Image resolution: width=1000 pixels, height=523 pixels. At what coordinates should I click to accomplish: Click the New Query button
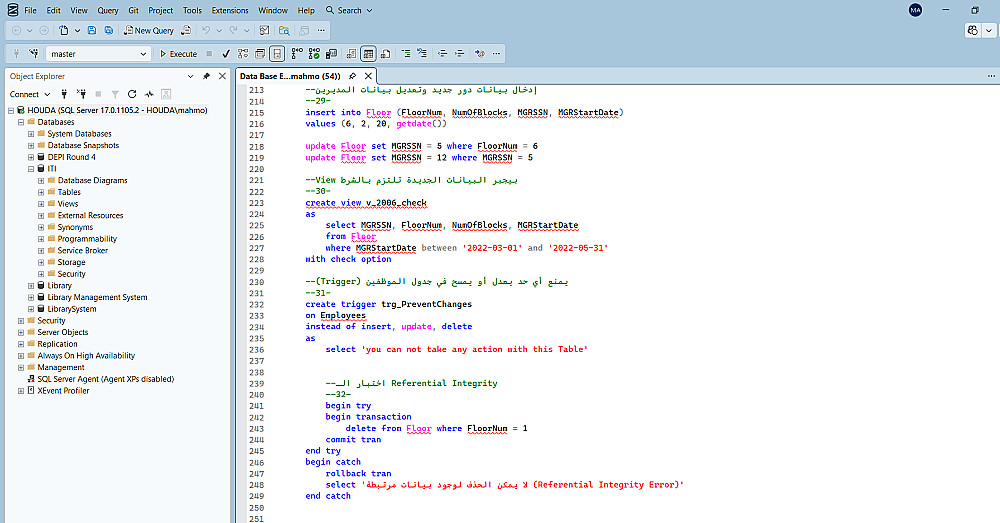point(149,30)
